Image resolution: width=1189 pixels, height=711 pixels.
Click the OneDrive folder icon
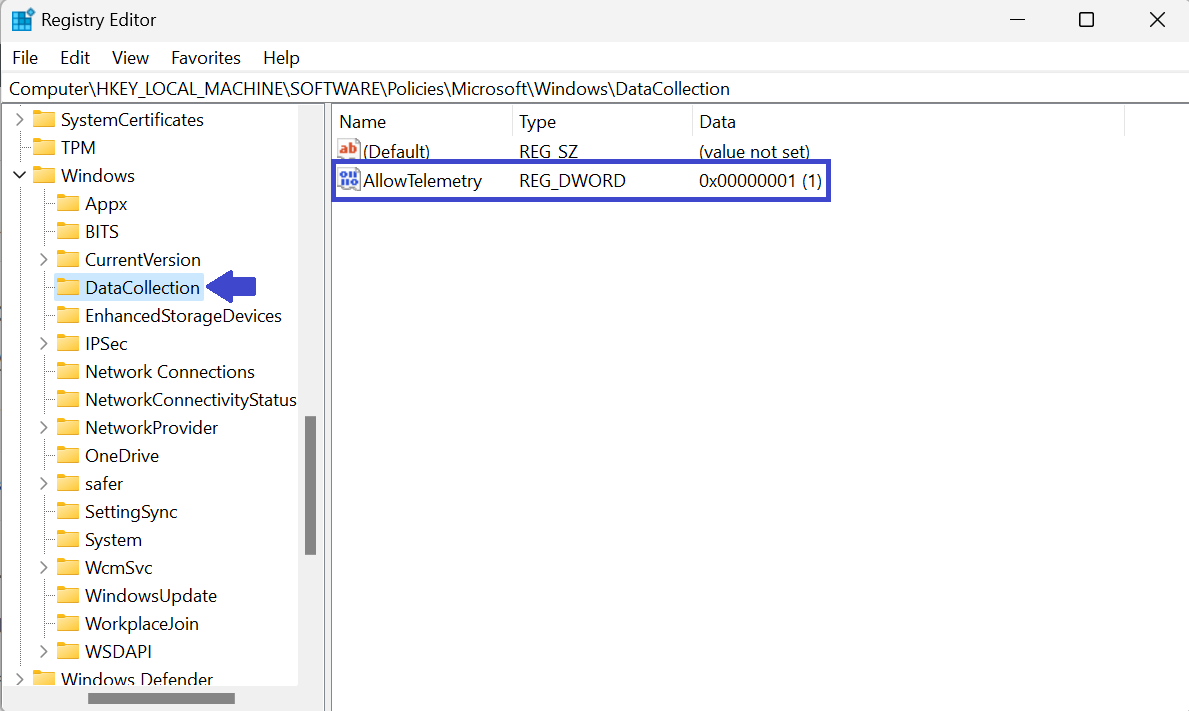pos(68,456)
